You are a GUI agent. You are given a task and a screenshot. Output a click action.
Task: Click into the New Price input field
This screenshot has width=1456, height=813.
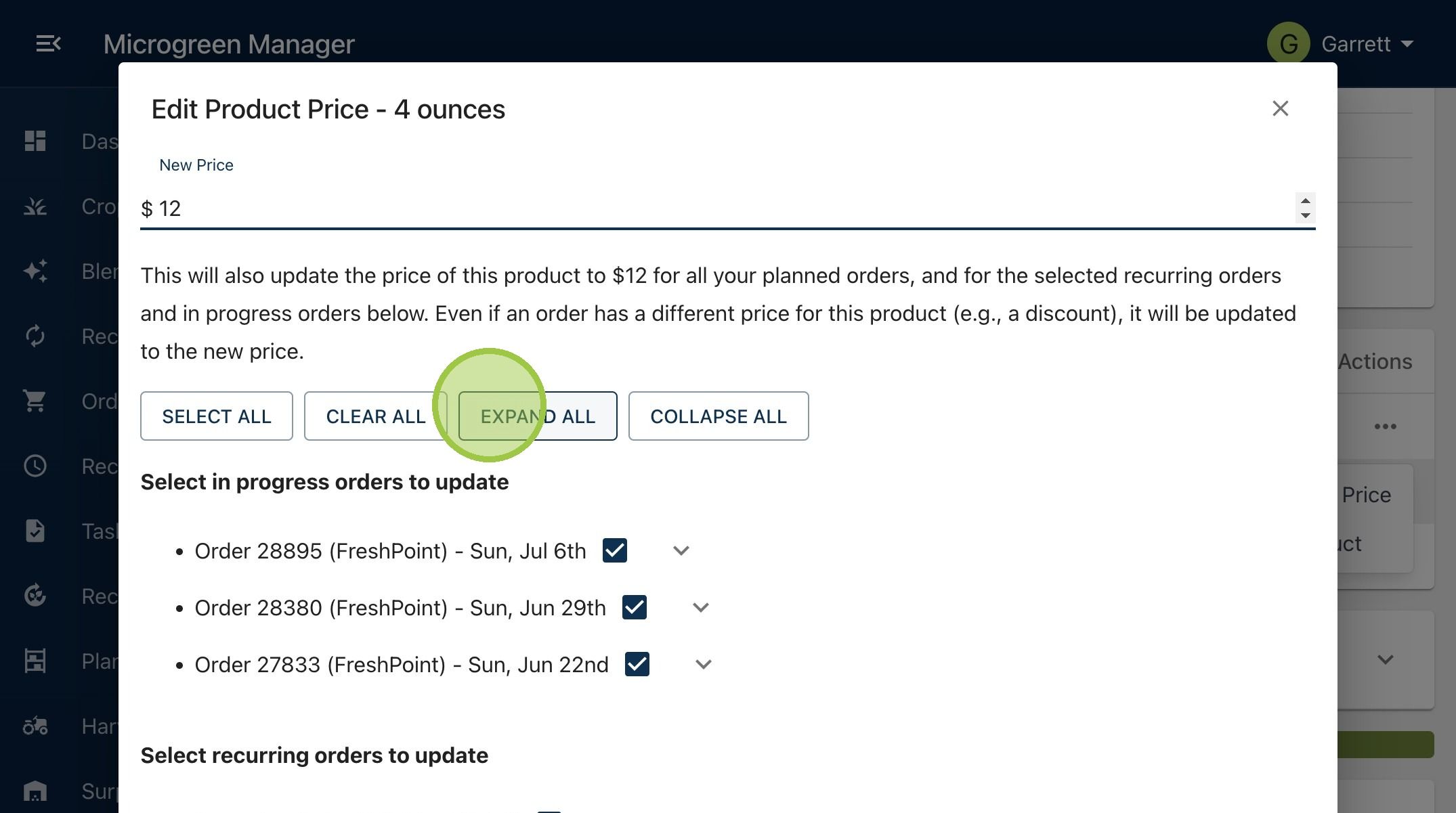point(718,208)
